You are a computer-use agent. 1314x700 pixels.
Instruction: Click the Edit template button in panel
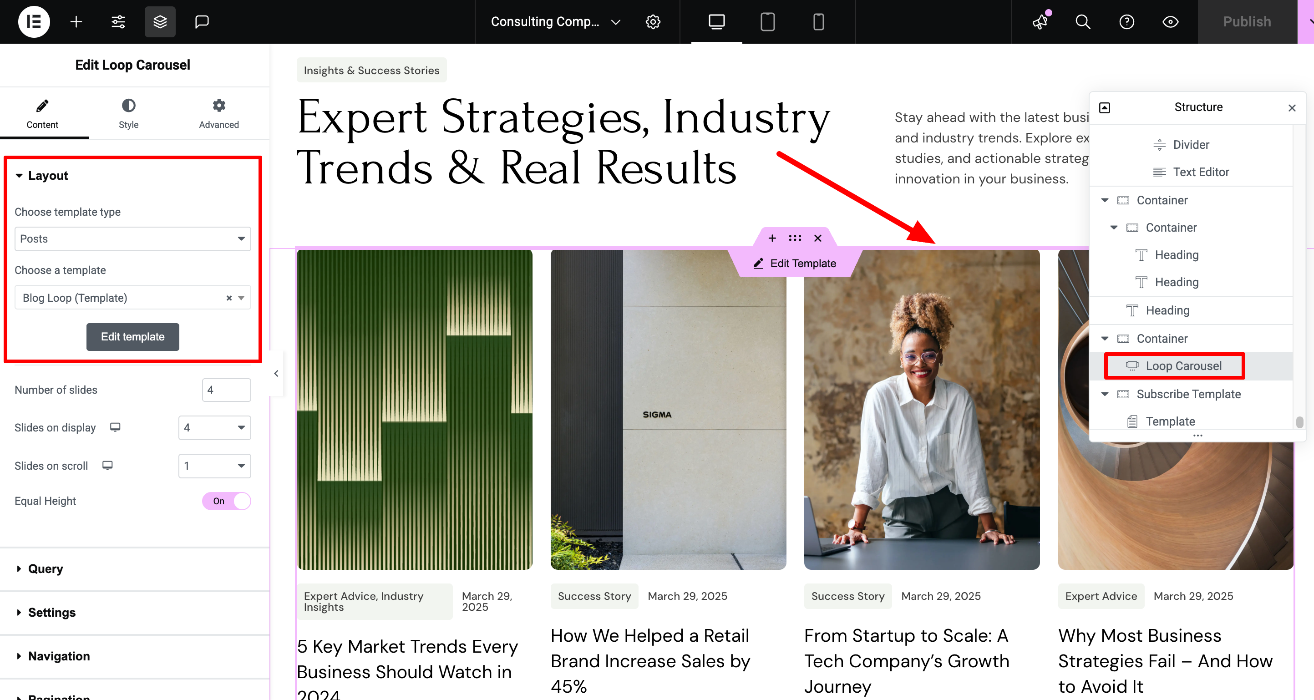pos(133,337)
